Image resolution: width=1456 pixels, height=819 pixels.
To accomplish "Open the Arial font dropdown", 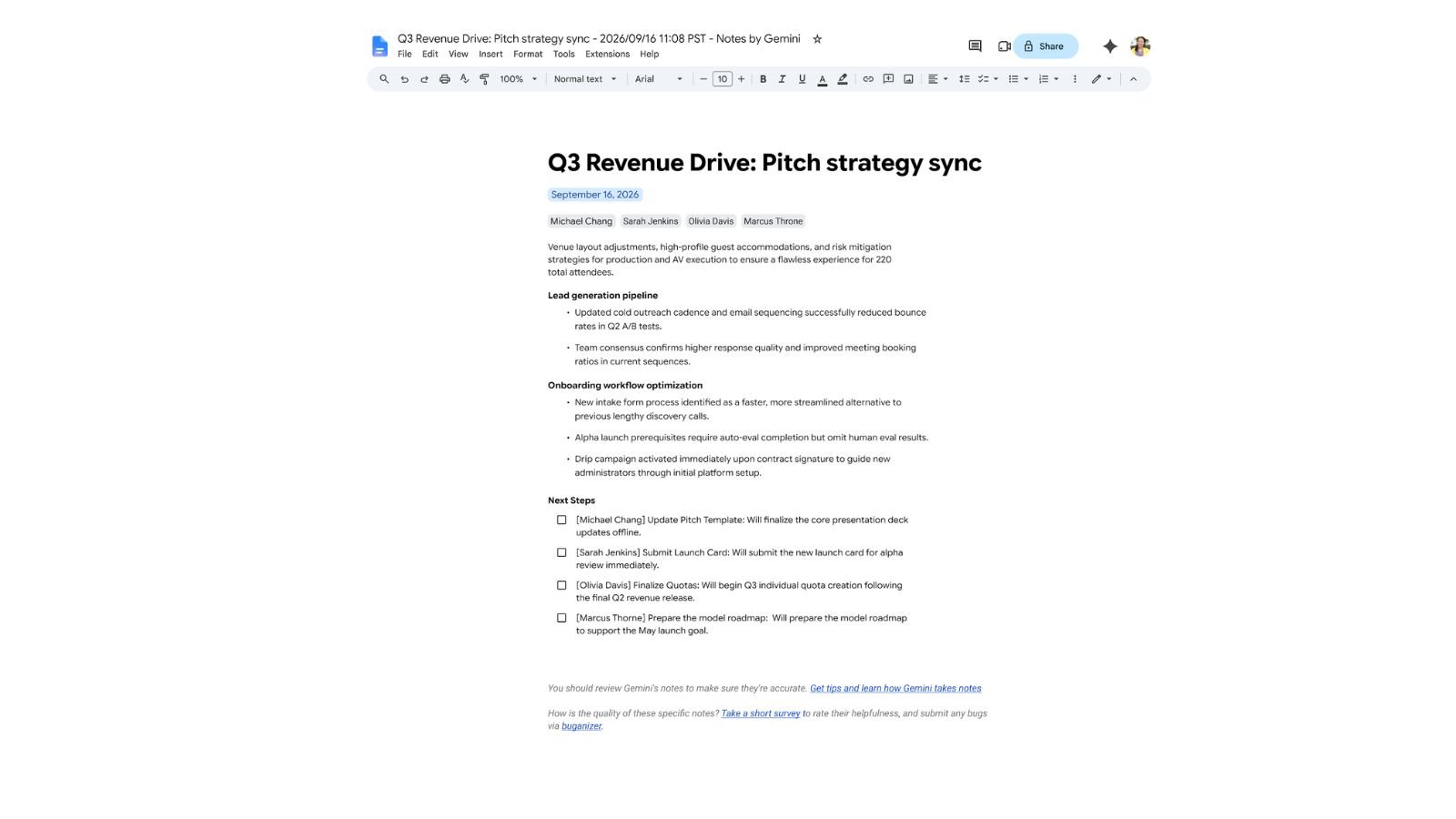I will [x=659, y=79].
